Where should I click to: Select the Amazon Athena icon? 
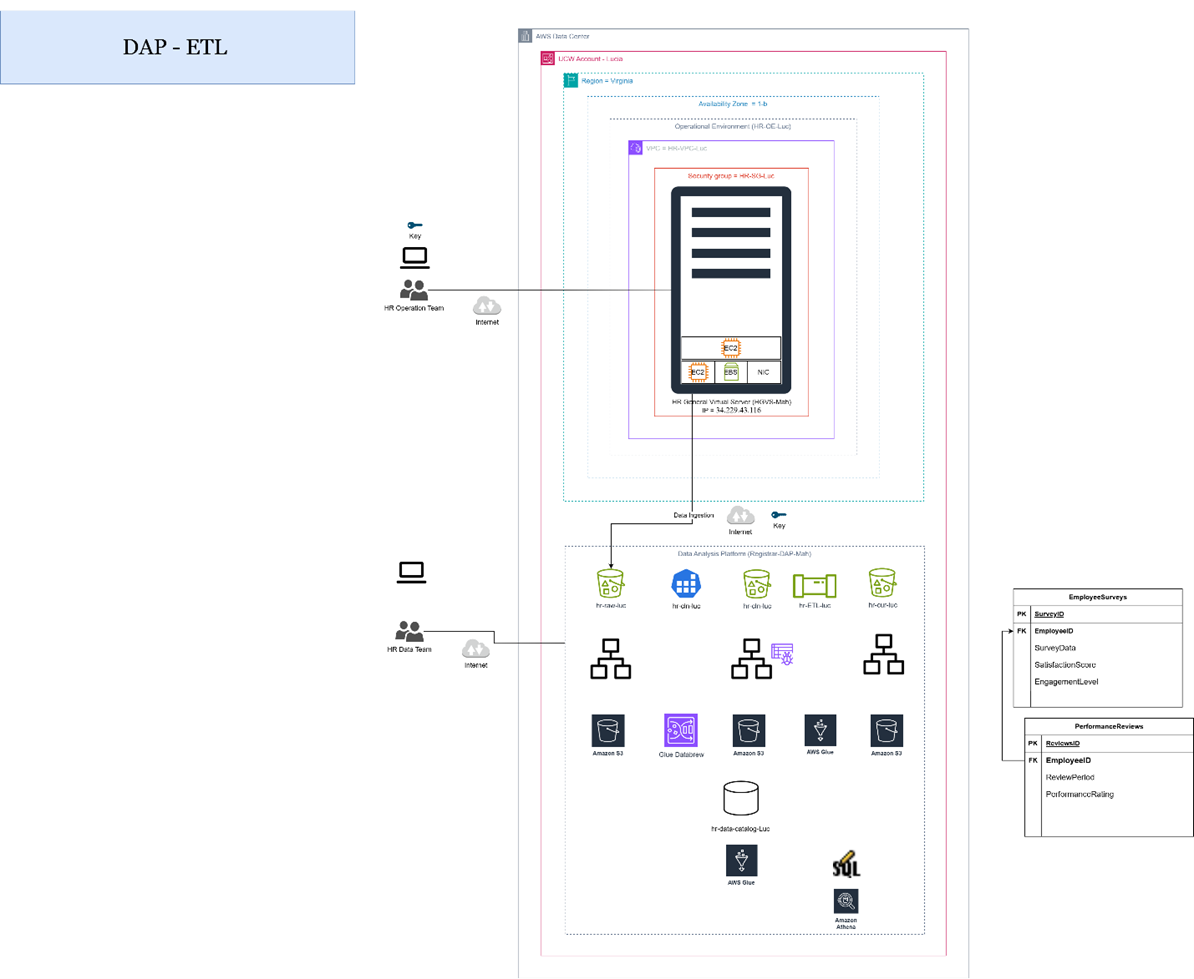point(846,901)
